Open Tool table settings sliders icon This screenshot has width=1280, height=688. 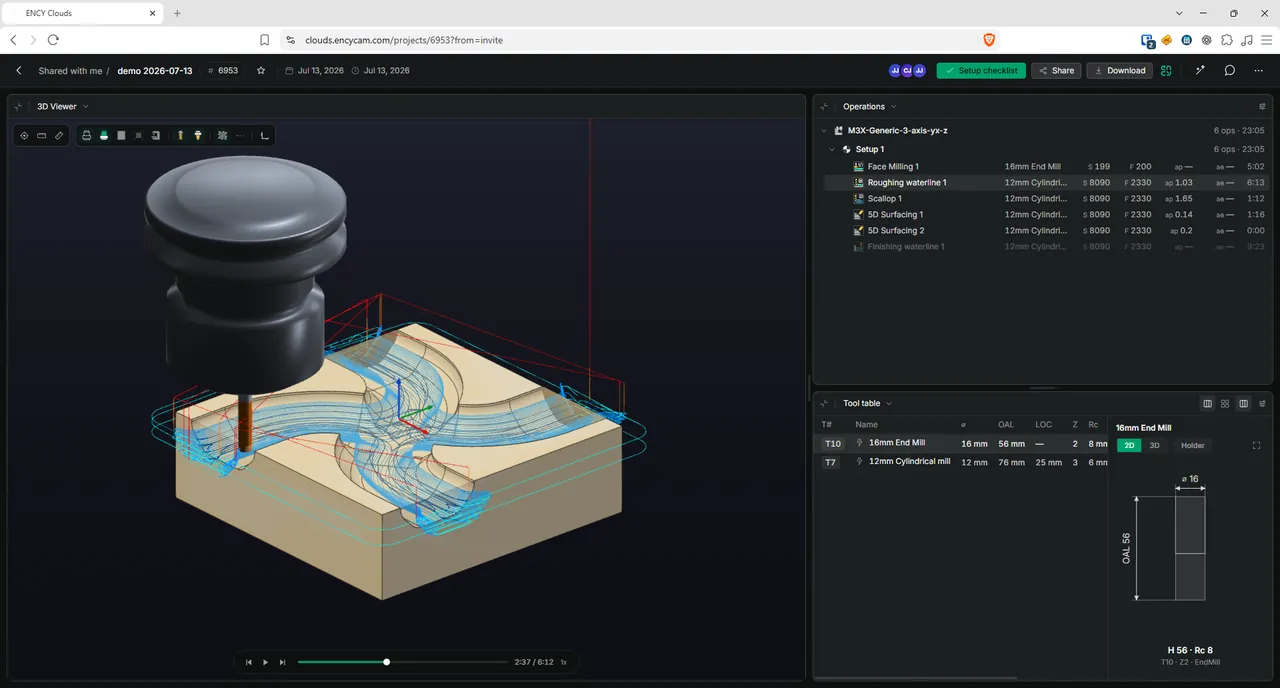(1262, 403)
